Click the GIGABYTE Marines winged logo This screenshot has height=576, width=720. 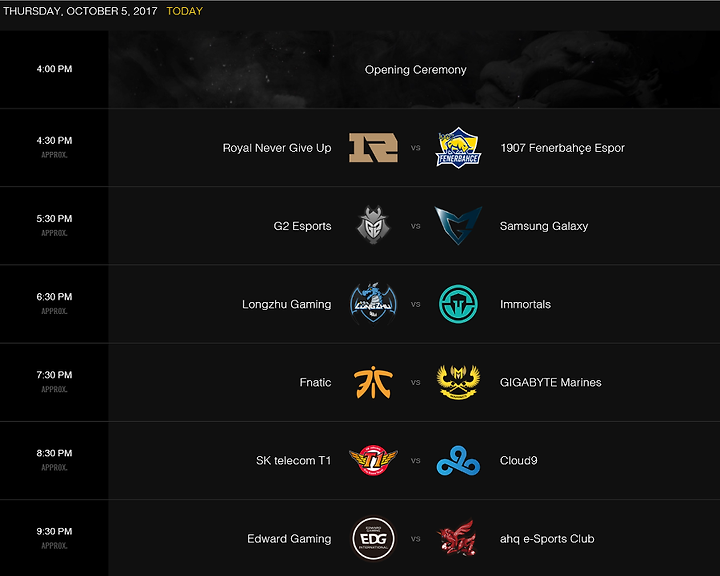pyautogui.click(x=458, y=382)
